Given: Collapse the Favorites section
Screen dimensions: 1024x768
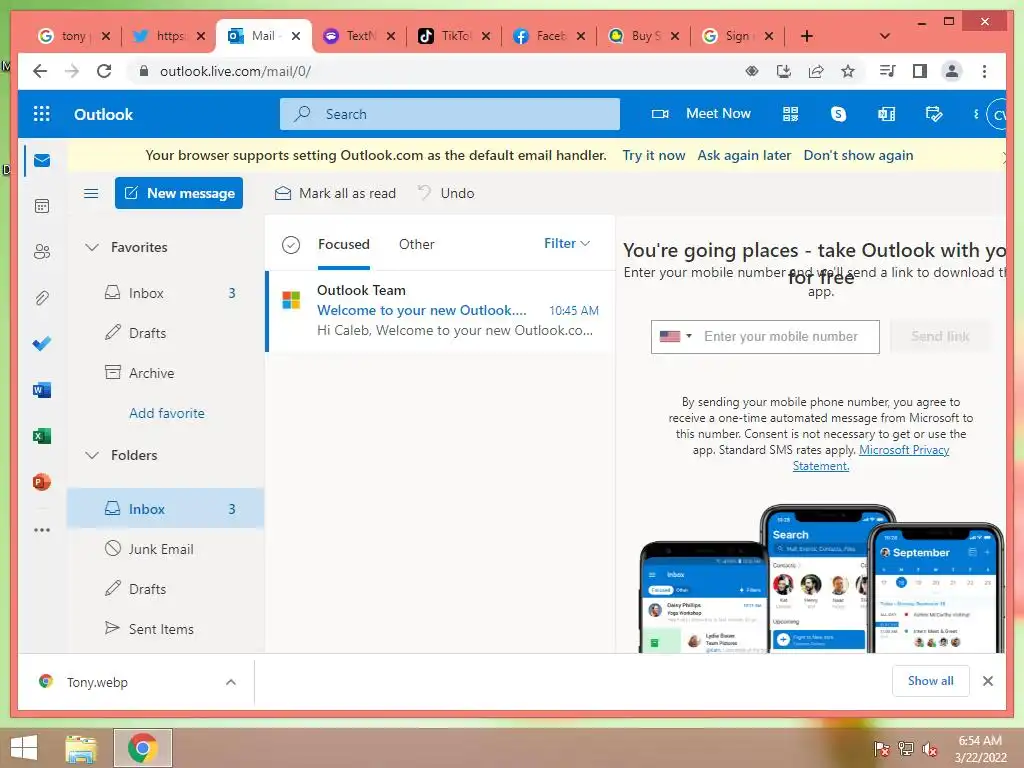Looking at the screenshot, I should tap(92, 247).
